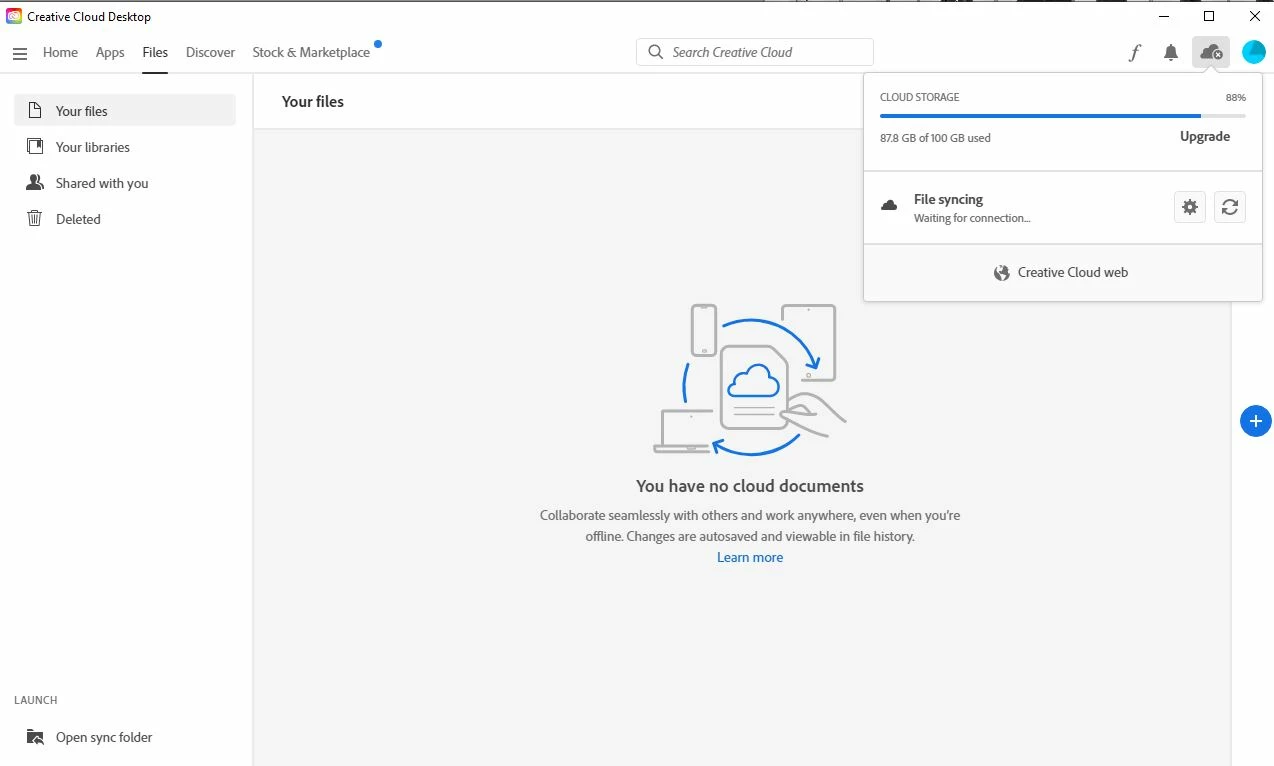Click the Search Creative Cloud field
This screenshot has height=766, width=1274.
(x=755, y=52)
